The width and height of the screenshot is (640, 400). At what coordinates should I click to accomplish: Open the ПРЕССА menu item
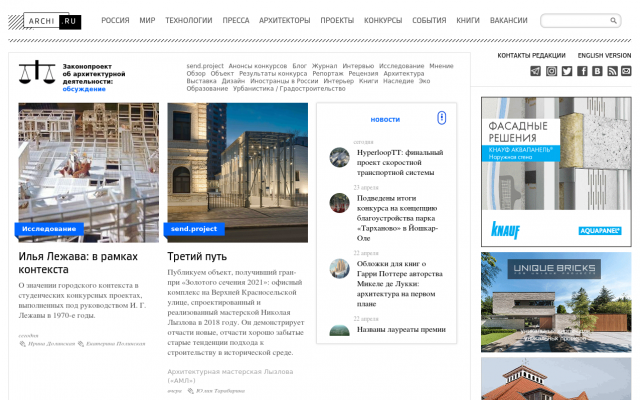(x=236, y=20)
